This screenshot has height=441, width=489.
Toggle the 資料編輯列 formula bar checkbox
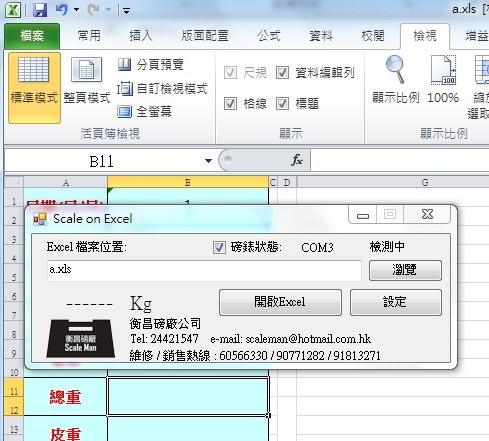282,72
